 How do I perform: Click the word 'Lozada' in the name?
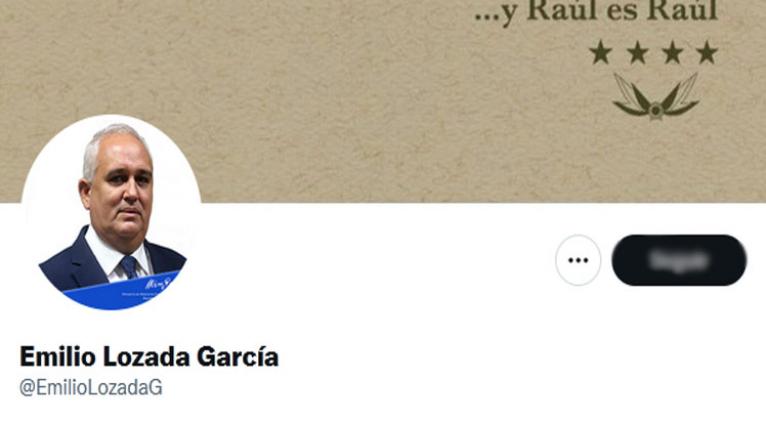click(x=146, y=357)
